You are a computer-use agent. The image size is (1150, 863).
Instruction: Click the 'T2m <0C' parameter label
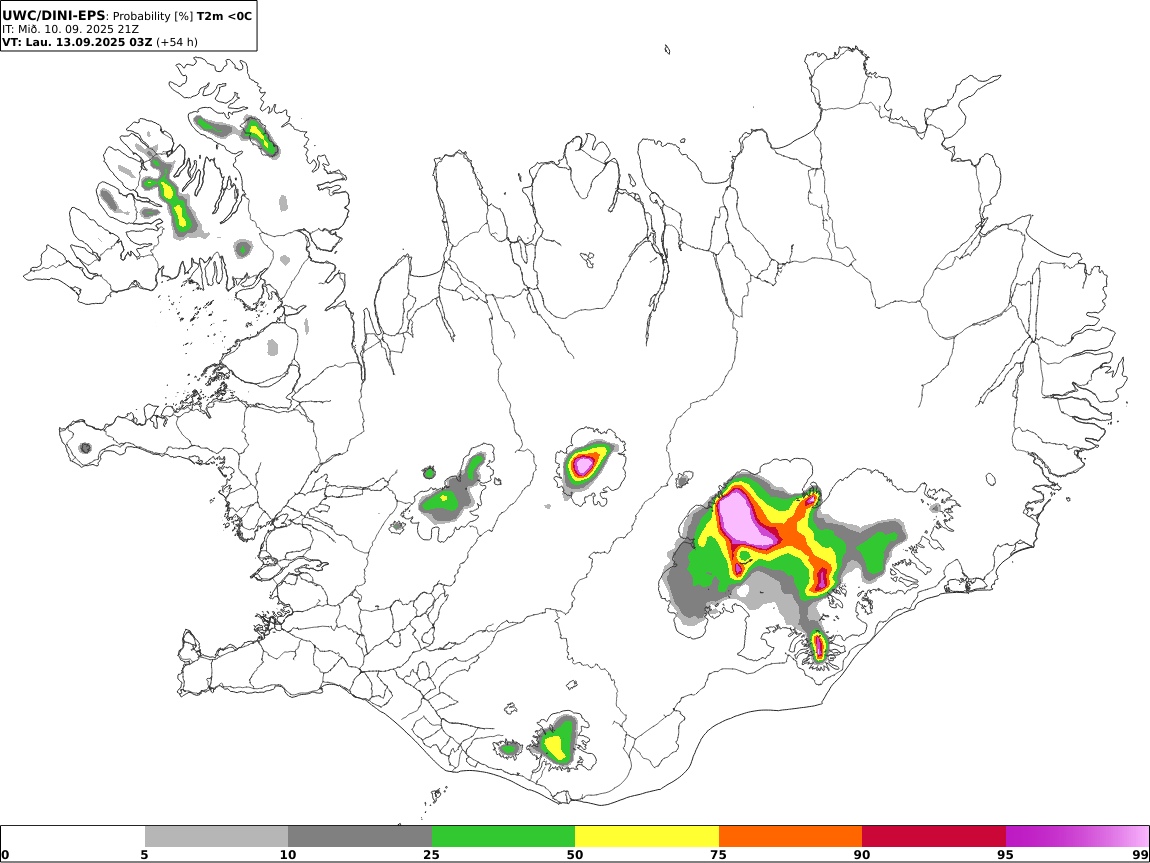click(x=224, y=15)
